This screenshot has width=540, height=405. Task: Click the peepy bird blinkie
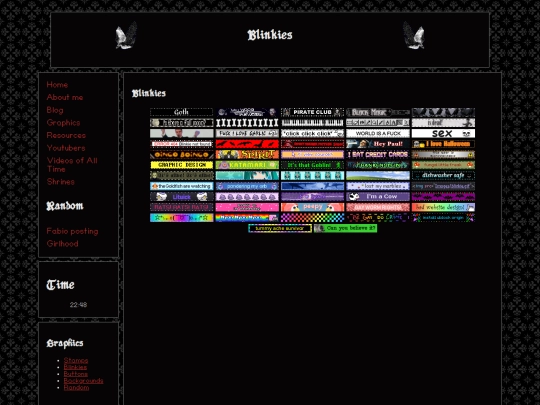pos(312,207)
